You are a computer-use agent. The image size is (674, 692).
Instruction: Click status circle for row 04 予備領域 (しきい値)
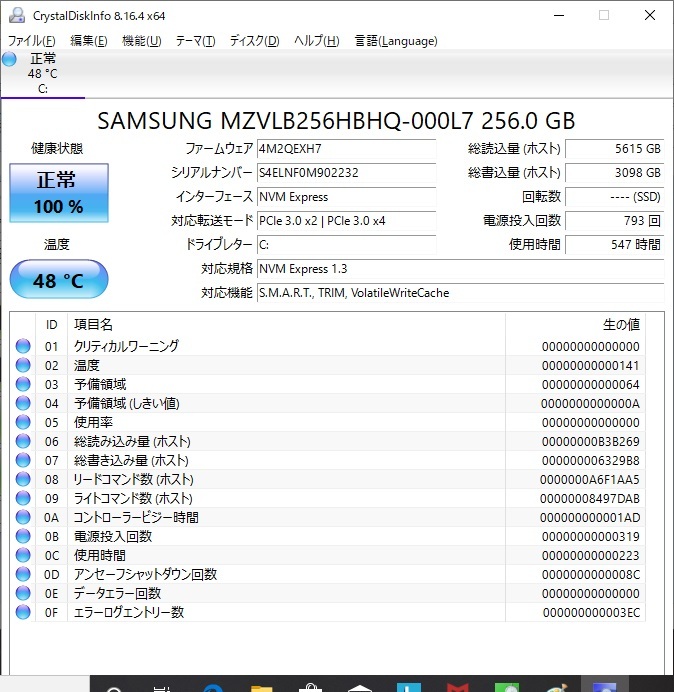click(x=23, y=403)
